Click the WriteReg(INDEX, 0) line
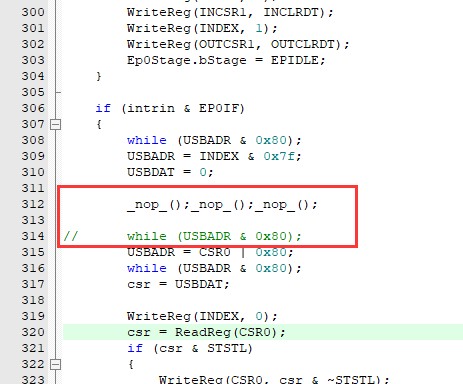Viewport: 463px width, 384px height. tap(202, 317)
